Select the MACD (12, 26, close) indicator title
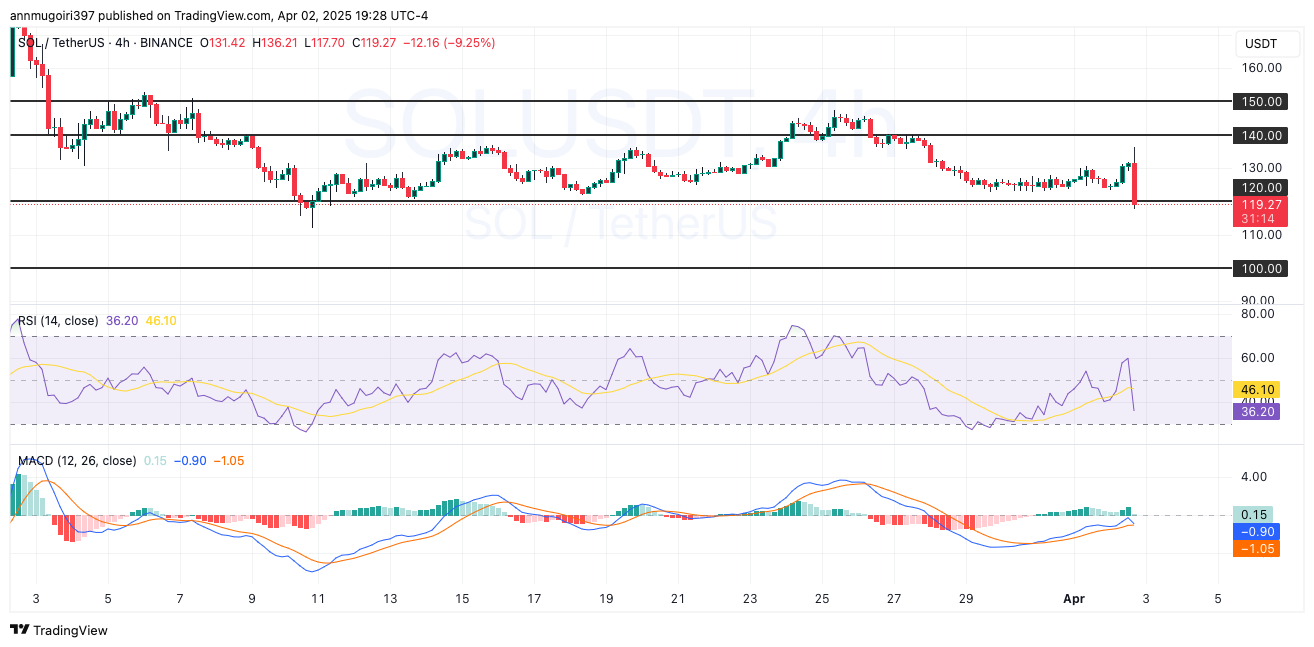1314x647 pixels. point(77,461)
